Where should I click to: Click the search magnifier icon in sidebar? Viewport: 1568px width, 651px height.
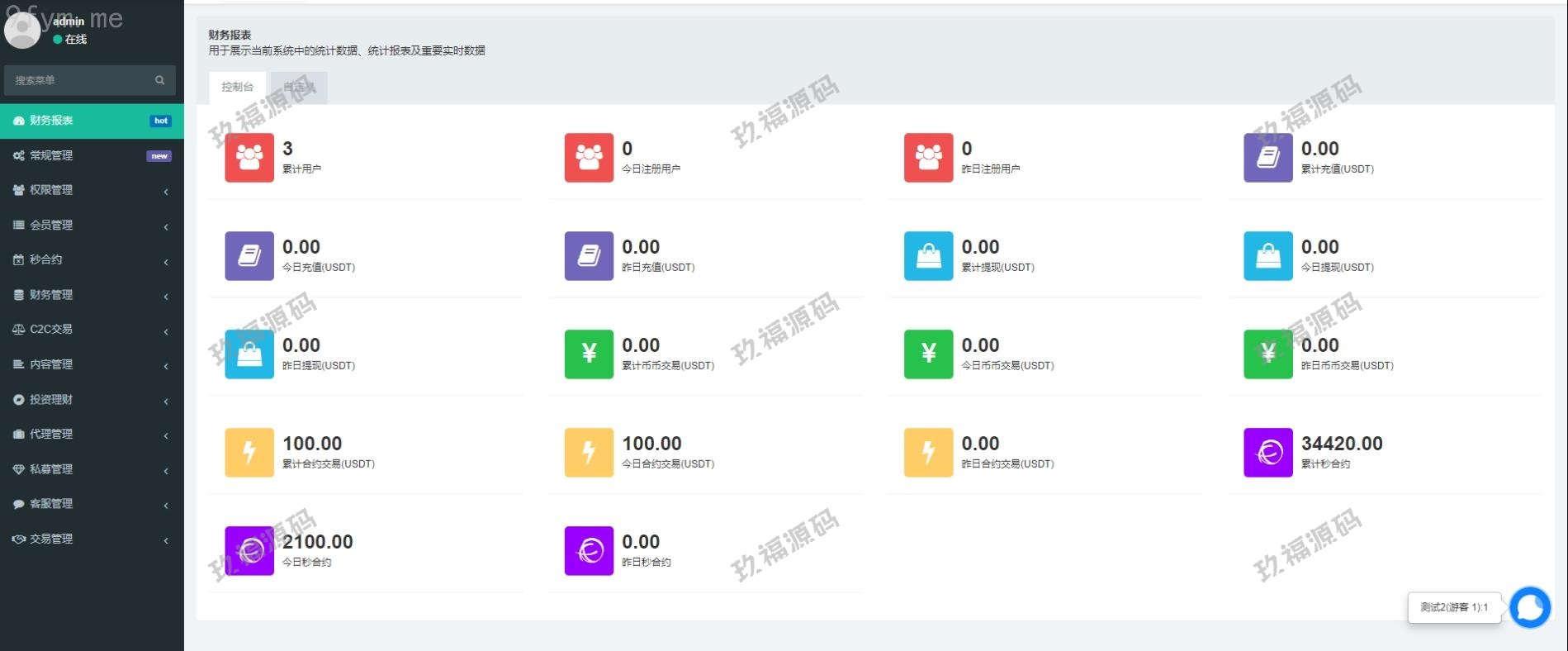[x=159, y=80]
